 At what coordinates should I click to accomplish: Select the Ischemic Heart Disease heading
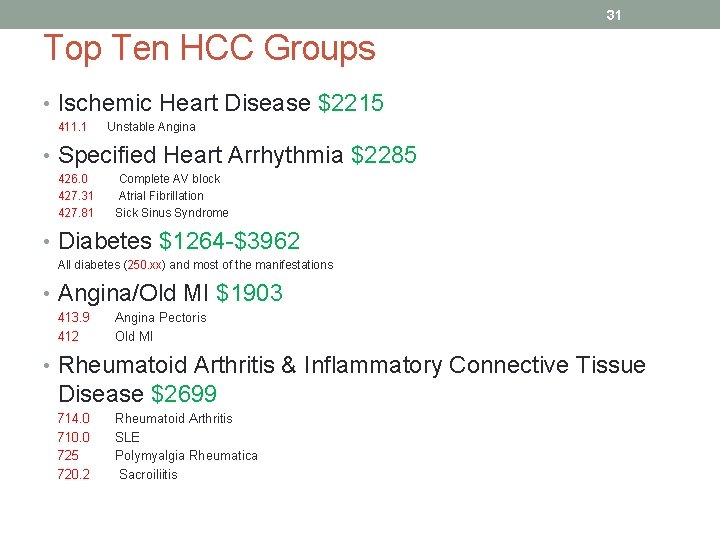pos(184,102)
